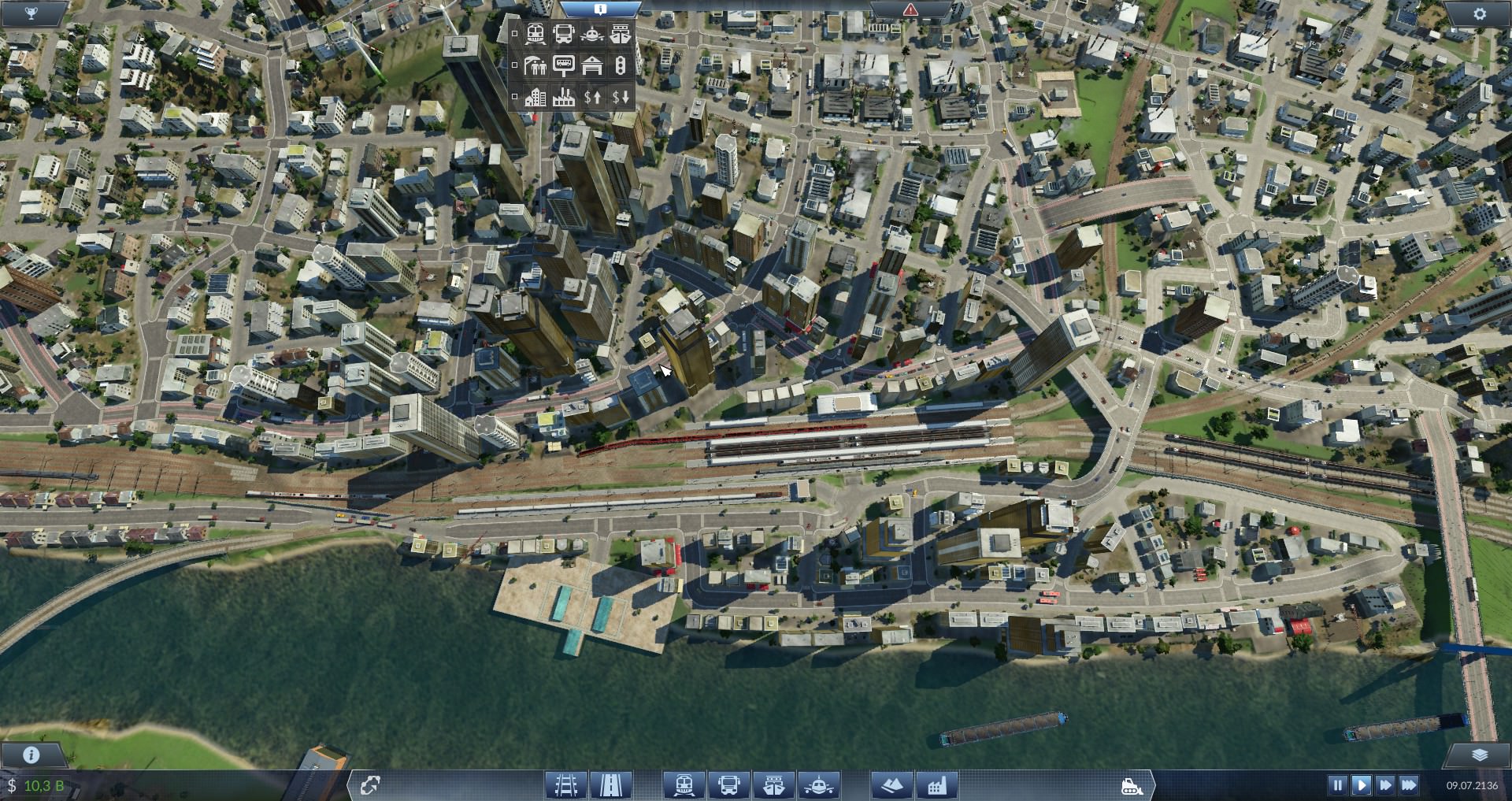This screenshot has height=801, width=1512.
Task: Toggle the train vehicles layer icon
Action: pos(535,35)
